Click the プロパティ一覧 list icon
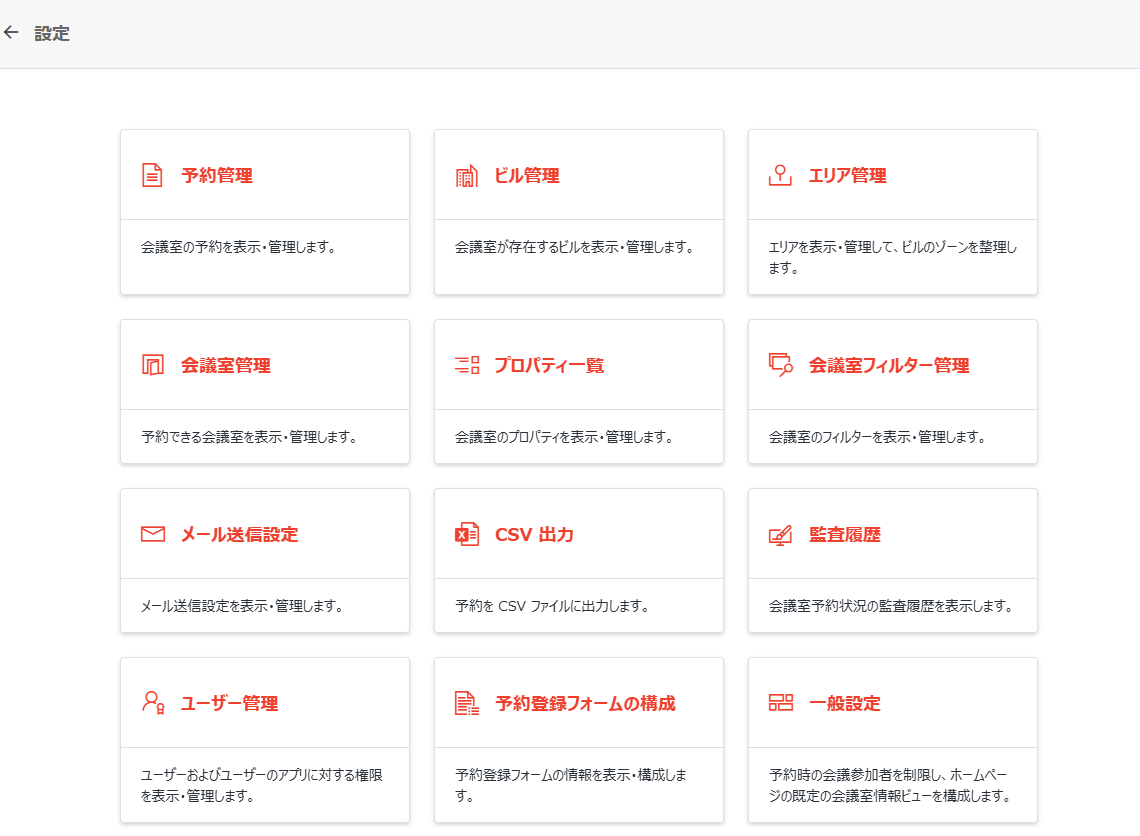The width and height of the screenshot is (1140, 836). (x=467, y=365)
